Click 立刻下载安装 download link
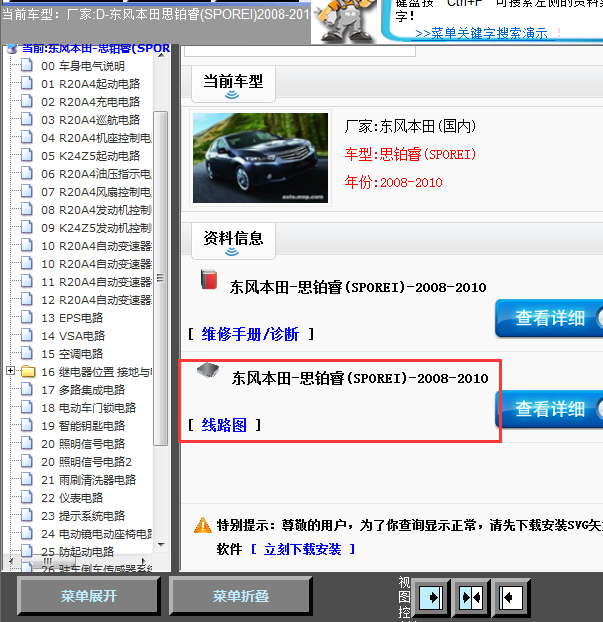This screenshot has height=622, width=603. (303, 549)
